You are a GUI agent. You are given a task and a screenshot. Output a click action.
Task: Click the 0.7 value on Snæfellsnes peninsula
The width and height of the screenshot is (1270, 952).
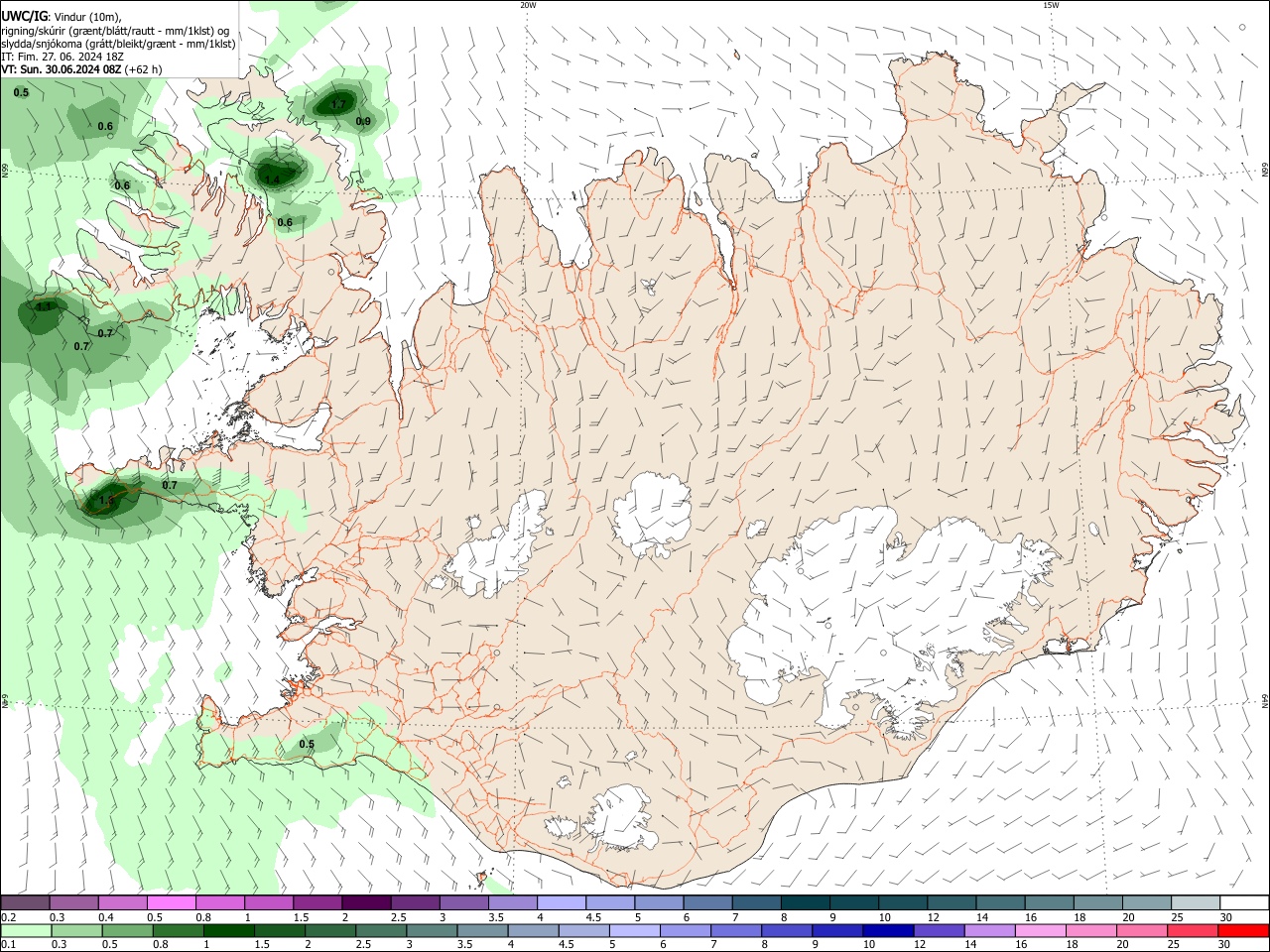pos(170,485)
